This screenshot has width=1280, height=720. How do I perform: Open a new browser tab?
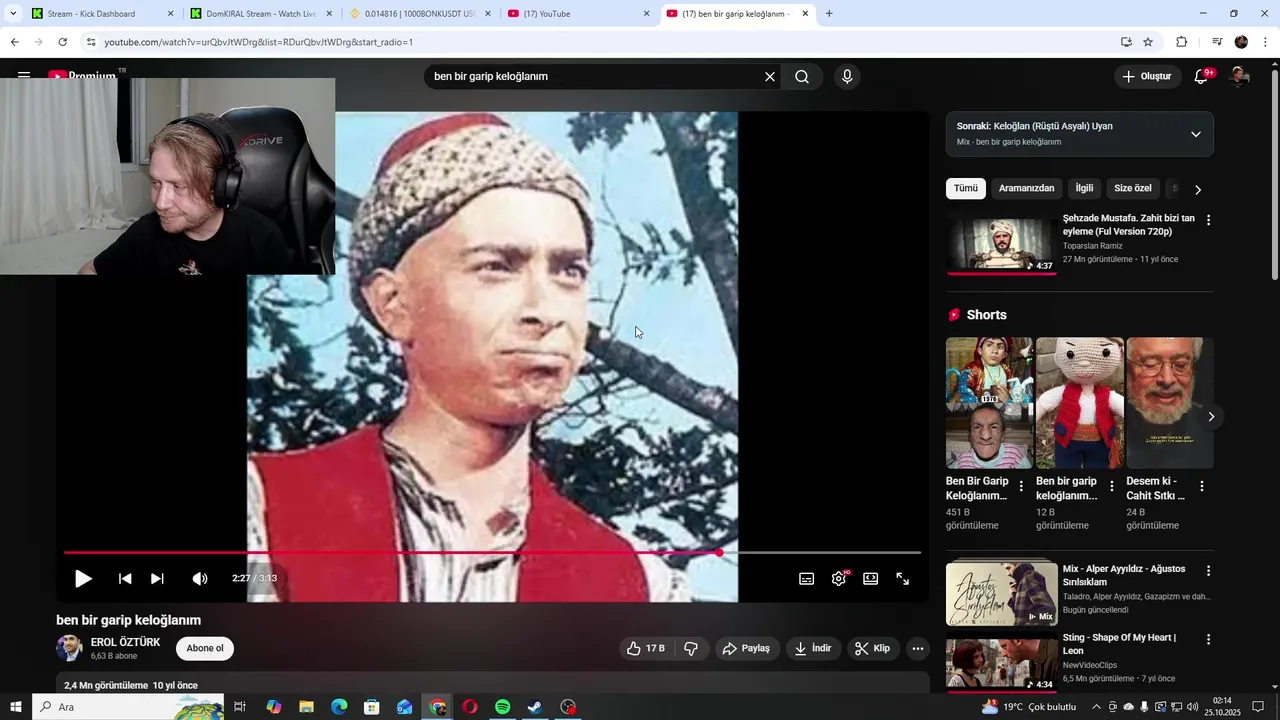829,14
